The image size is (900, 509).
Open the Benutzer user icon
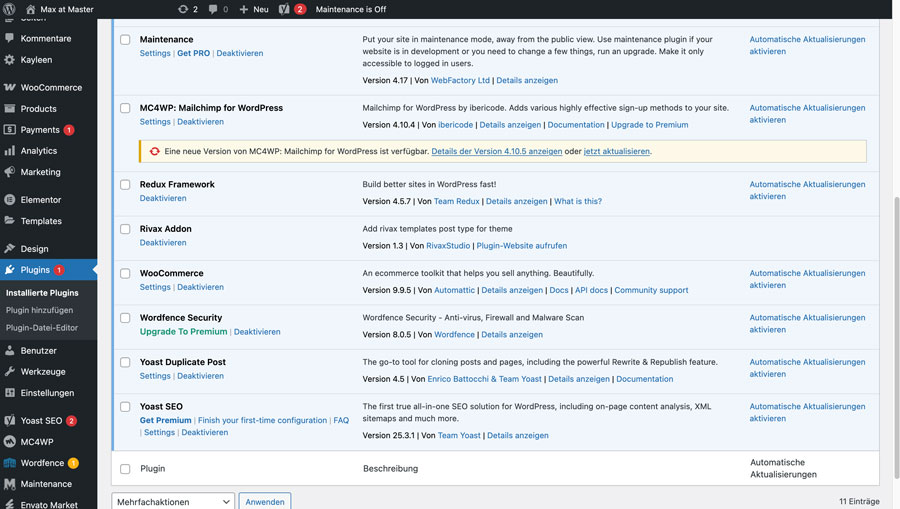(9, 351)
